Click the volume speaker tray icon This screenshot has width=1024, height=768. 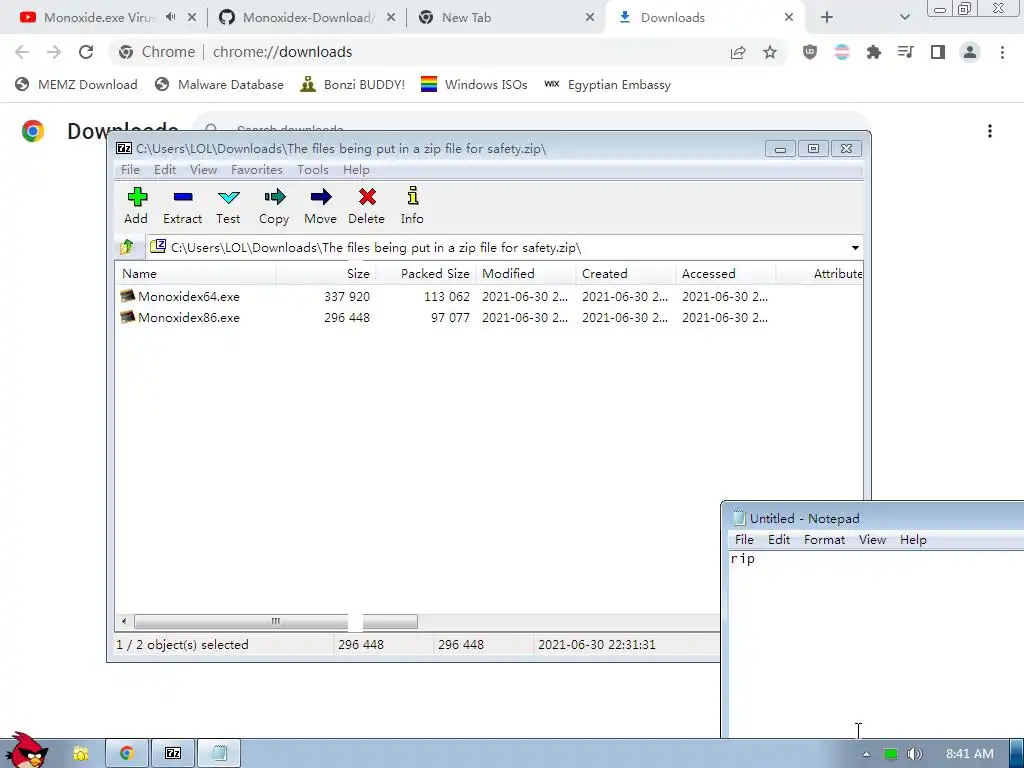coord(915,754)
